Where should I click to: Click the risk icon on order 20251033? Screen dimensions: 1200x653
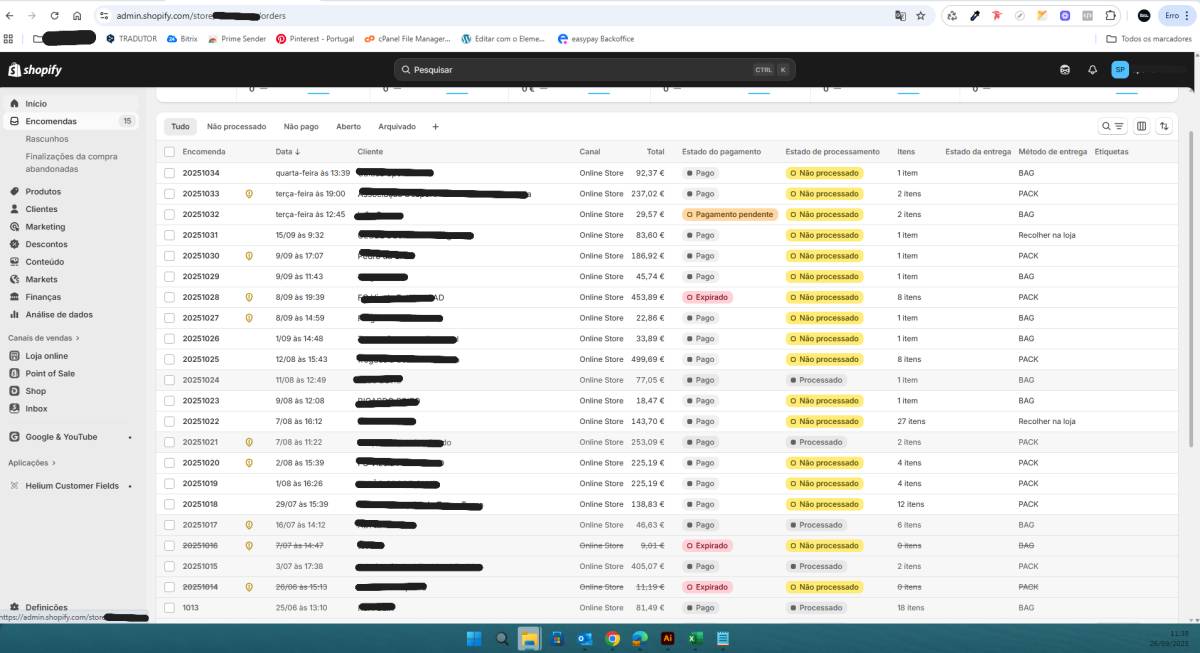click(x=249, y=194)
